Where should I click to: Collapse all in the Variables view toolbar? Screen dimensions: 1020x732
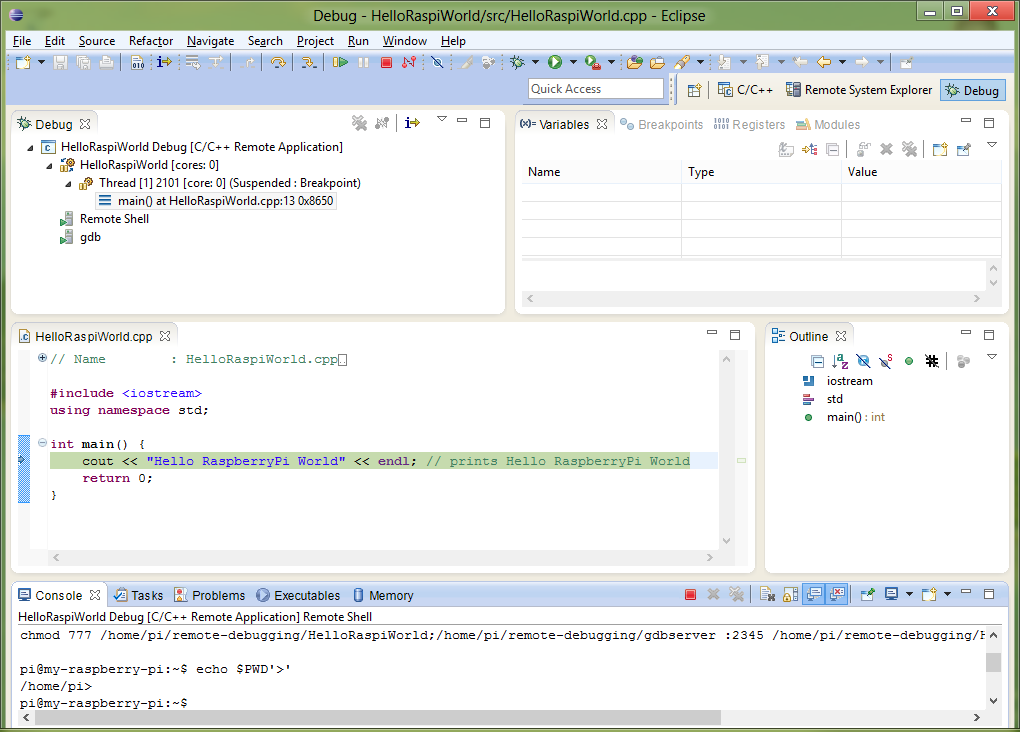(832, 150)
